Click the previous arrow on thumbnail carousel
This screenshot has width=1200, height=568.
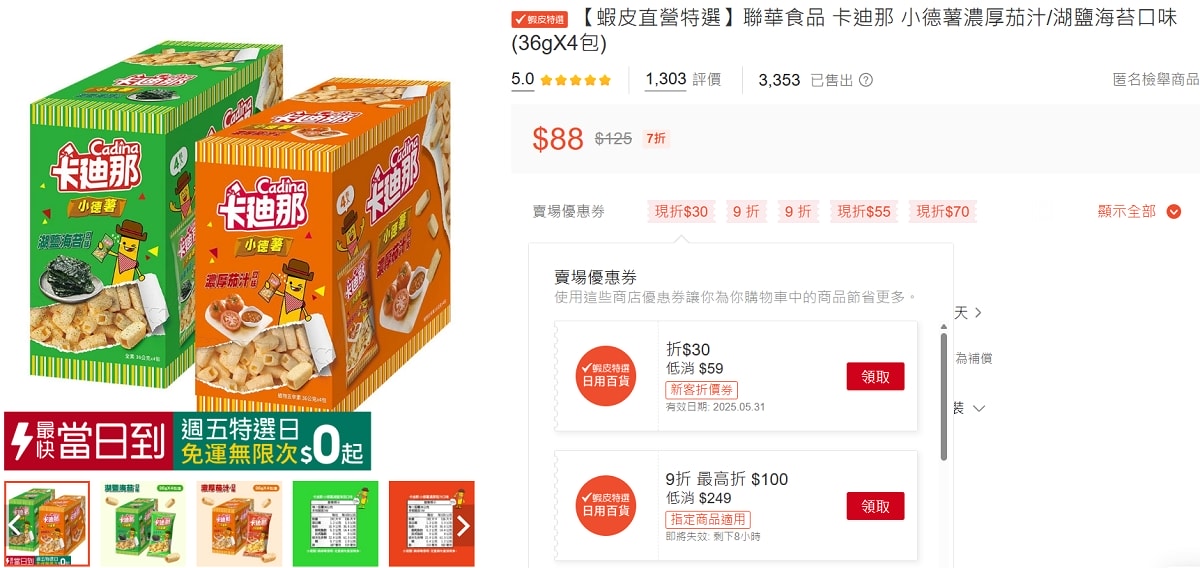point(15,525)
